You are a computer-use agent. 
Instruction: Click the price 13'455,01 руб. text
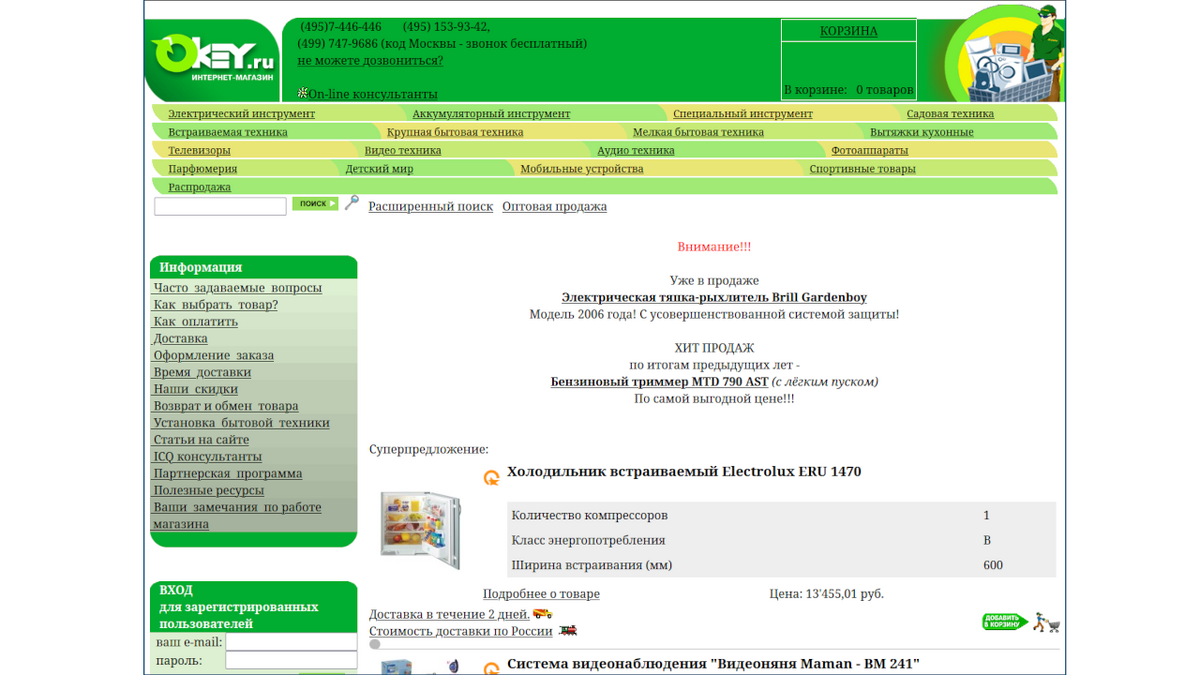[826, 594]
